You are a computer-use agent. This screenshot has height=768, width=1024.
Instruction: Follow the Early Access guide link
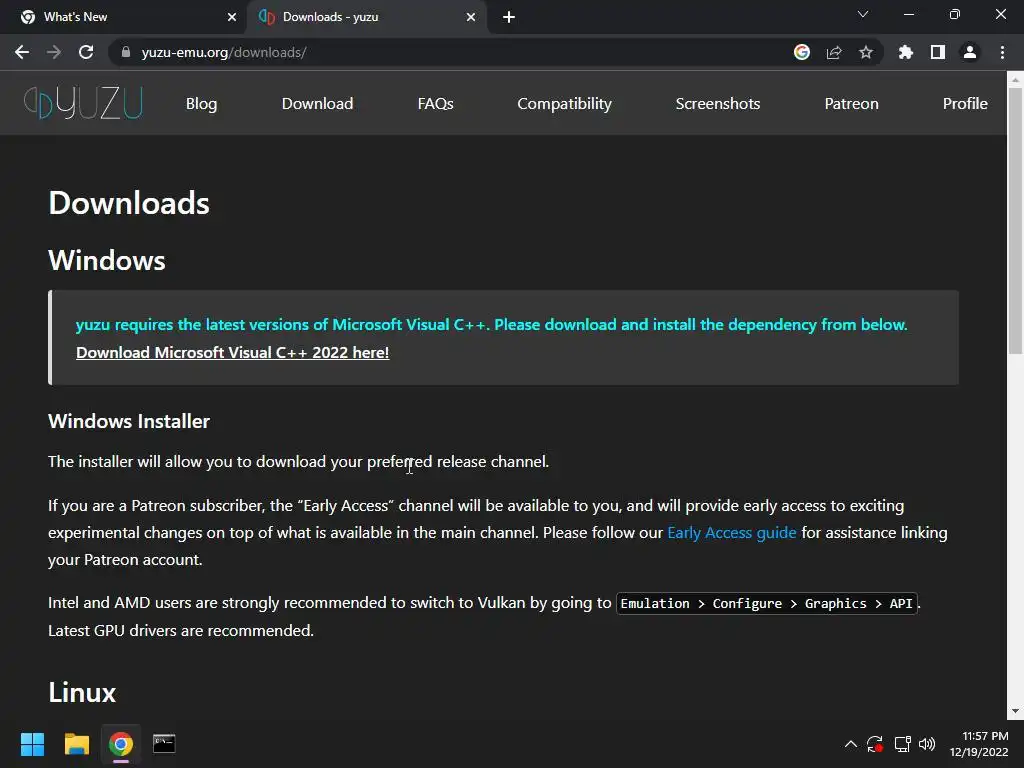point(731,533)
